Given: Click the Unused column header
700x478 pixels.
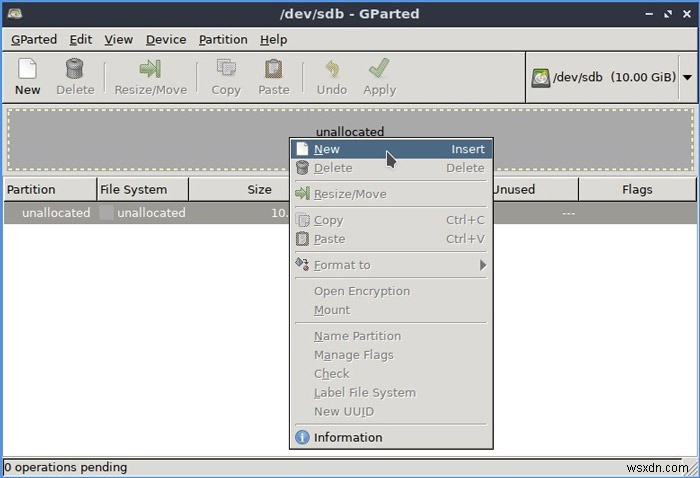Looking at the screenshot, I should (536, 190).
